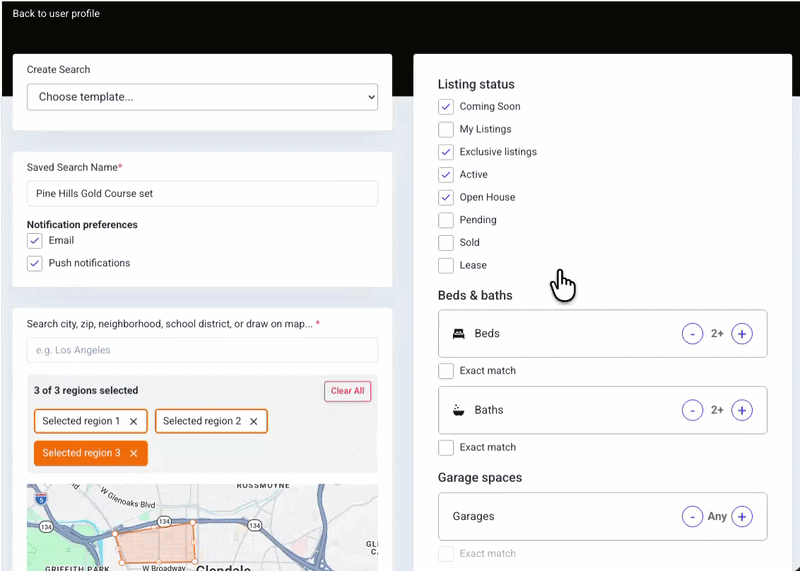Decrease Baths count with minus icon
The height and width of the screenshot is (571, 800).
coord(692,410)
